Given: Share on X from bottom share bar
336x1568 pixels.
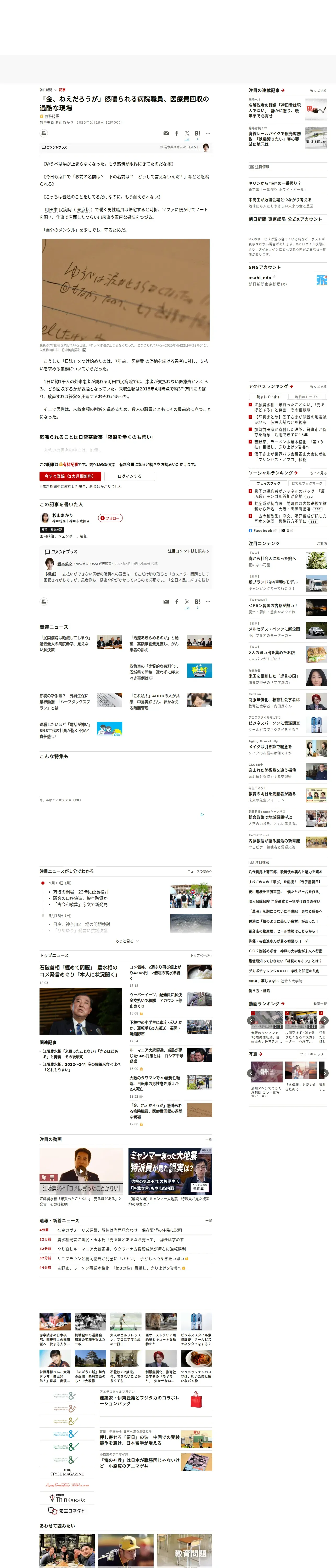Looking at the screenshot, I should 187,601.
